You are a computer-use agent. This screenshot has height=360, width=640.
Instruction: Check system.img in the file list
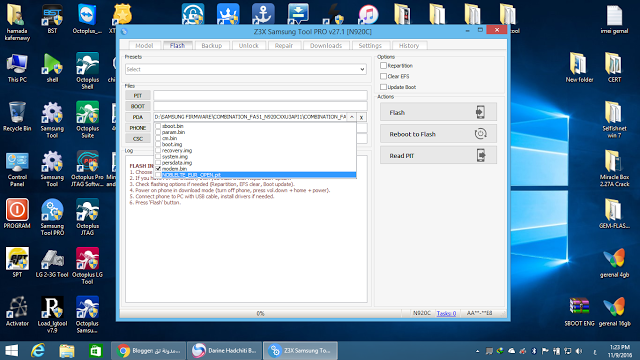[x=158, y=156]
